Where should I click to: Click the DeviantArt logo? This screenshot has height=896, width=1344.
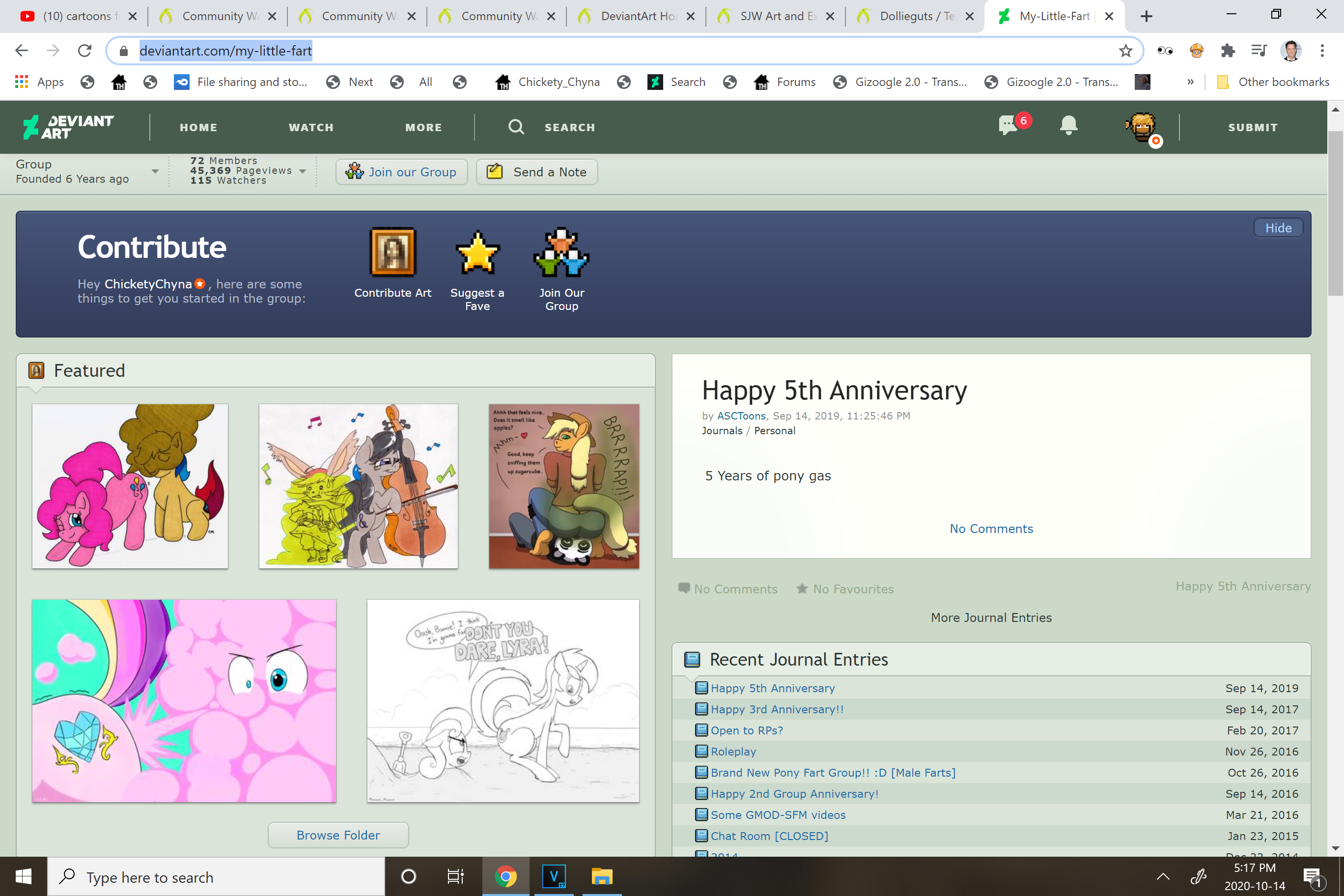point(68,127)
